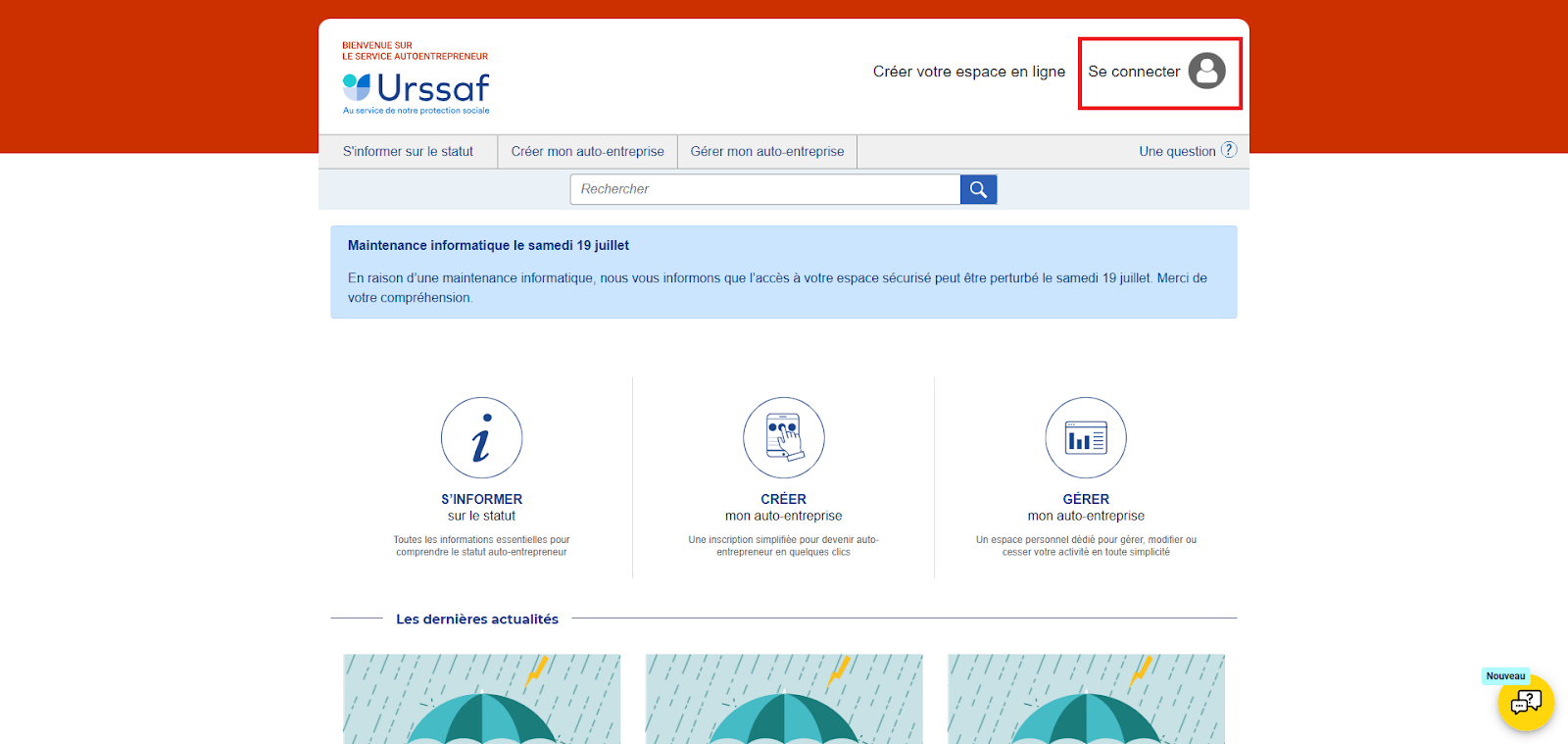The image size is (1568, 744).
Task: Click the Se connecter link text
Action: click(1134, 72)
